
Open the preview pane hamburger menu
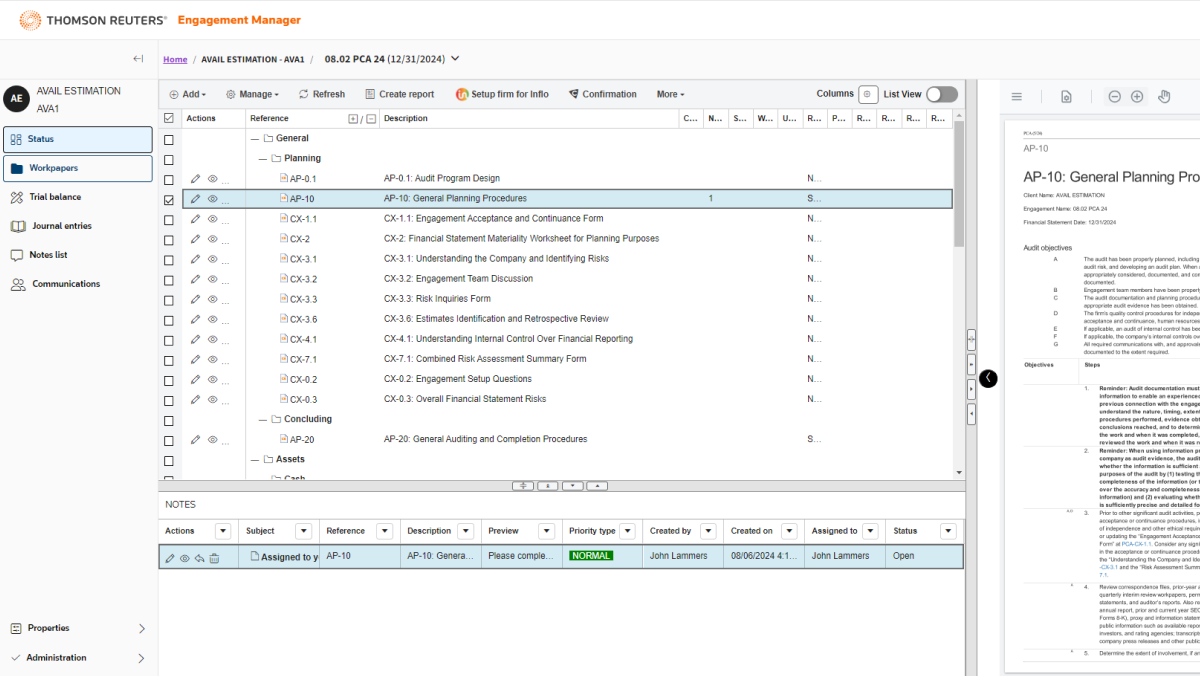(1017, 97)
